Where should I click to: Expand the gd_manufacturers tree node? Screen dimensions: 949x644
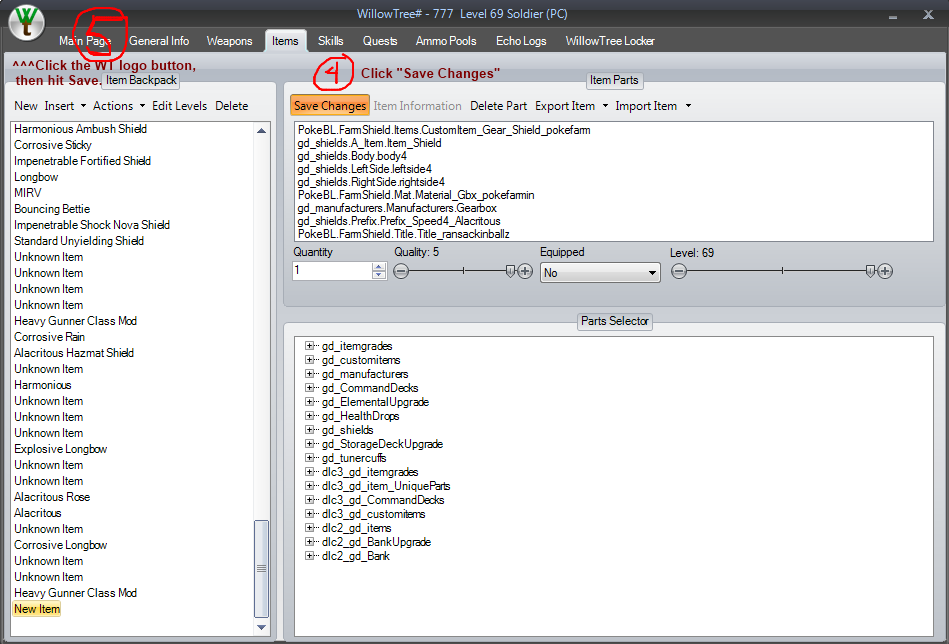(309, 373)
